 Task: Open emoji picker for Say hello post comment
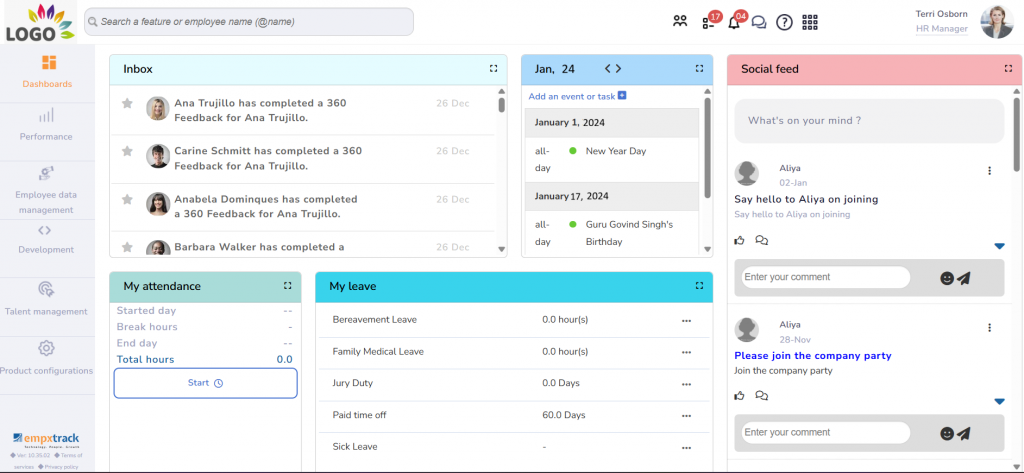pyautogui.click(x=947, y=278)
